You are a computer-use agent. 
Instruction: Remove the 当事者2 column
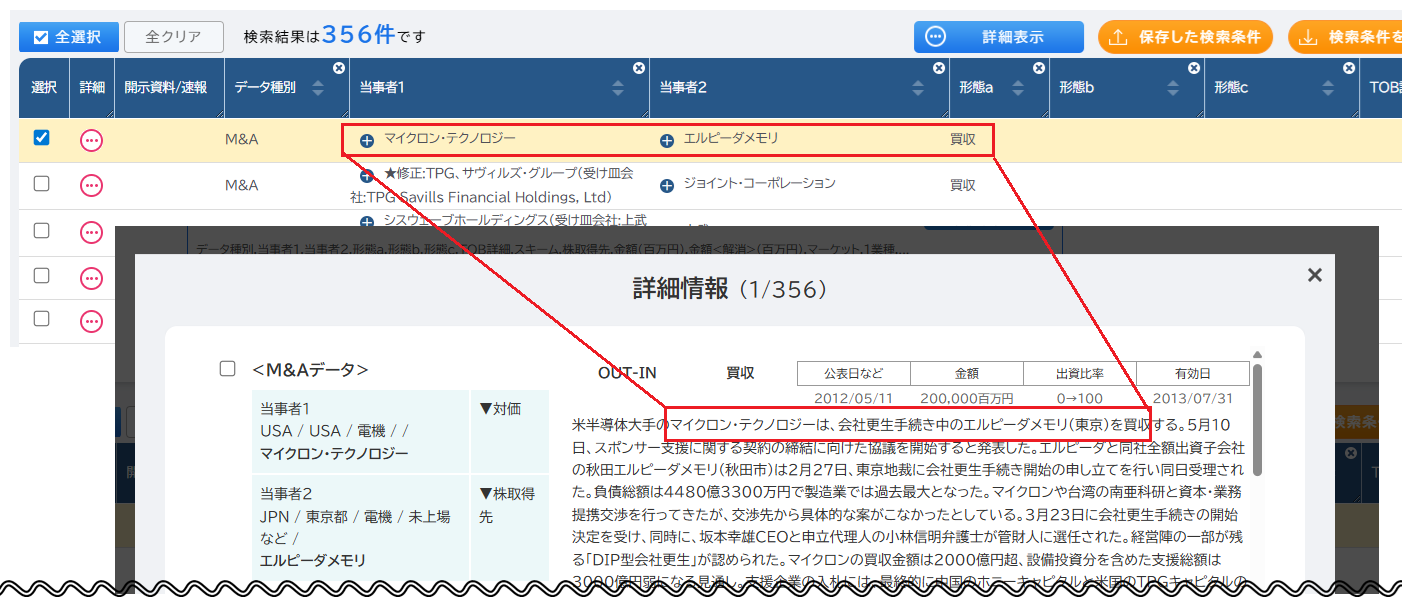click(x=939, y=68)
